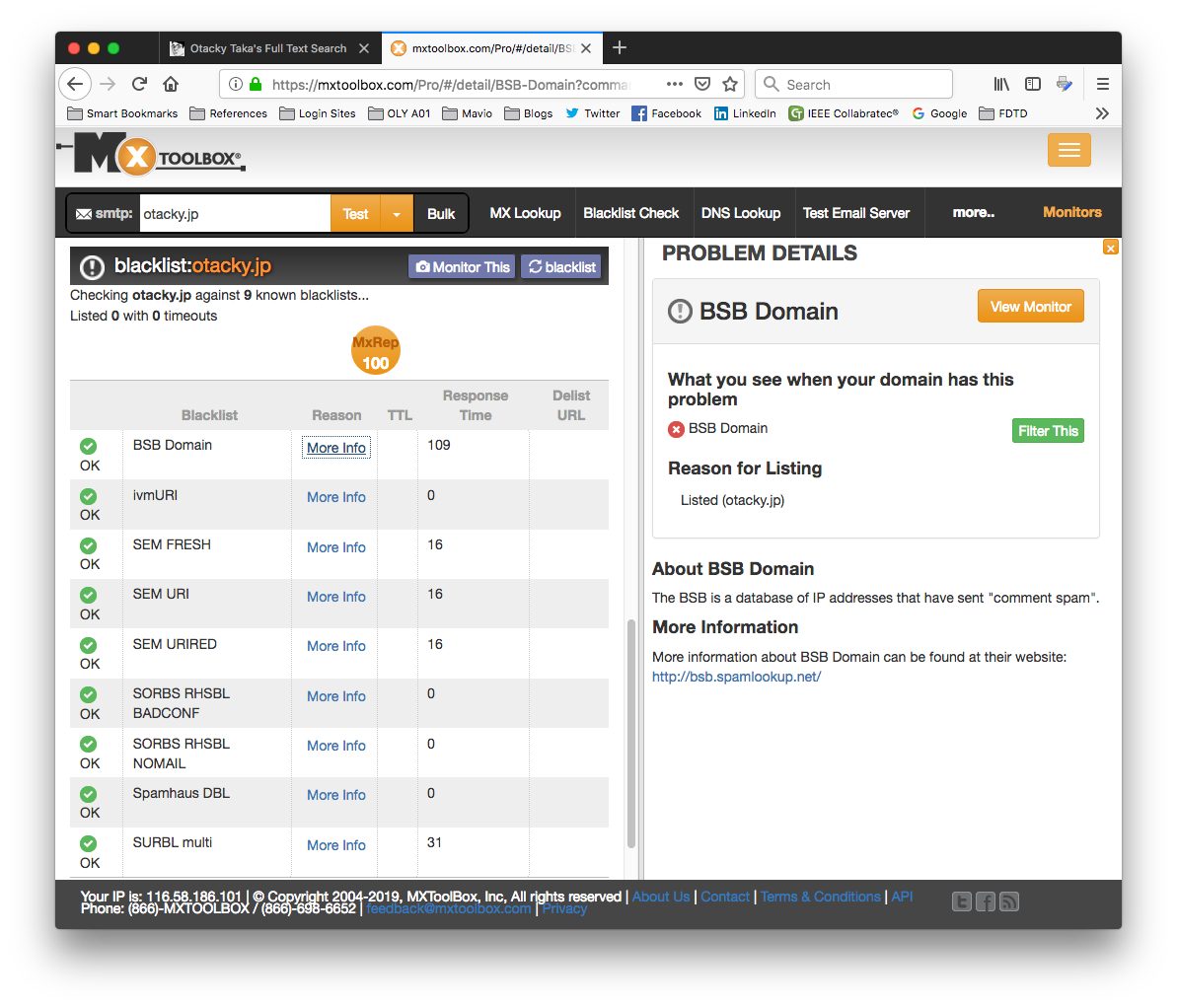Open the About Us footer link
Image resolution: width=1177 pixels, height=1008 pixels.
pyautogui.click(x=661, y=897)
